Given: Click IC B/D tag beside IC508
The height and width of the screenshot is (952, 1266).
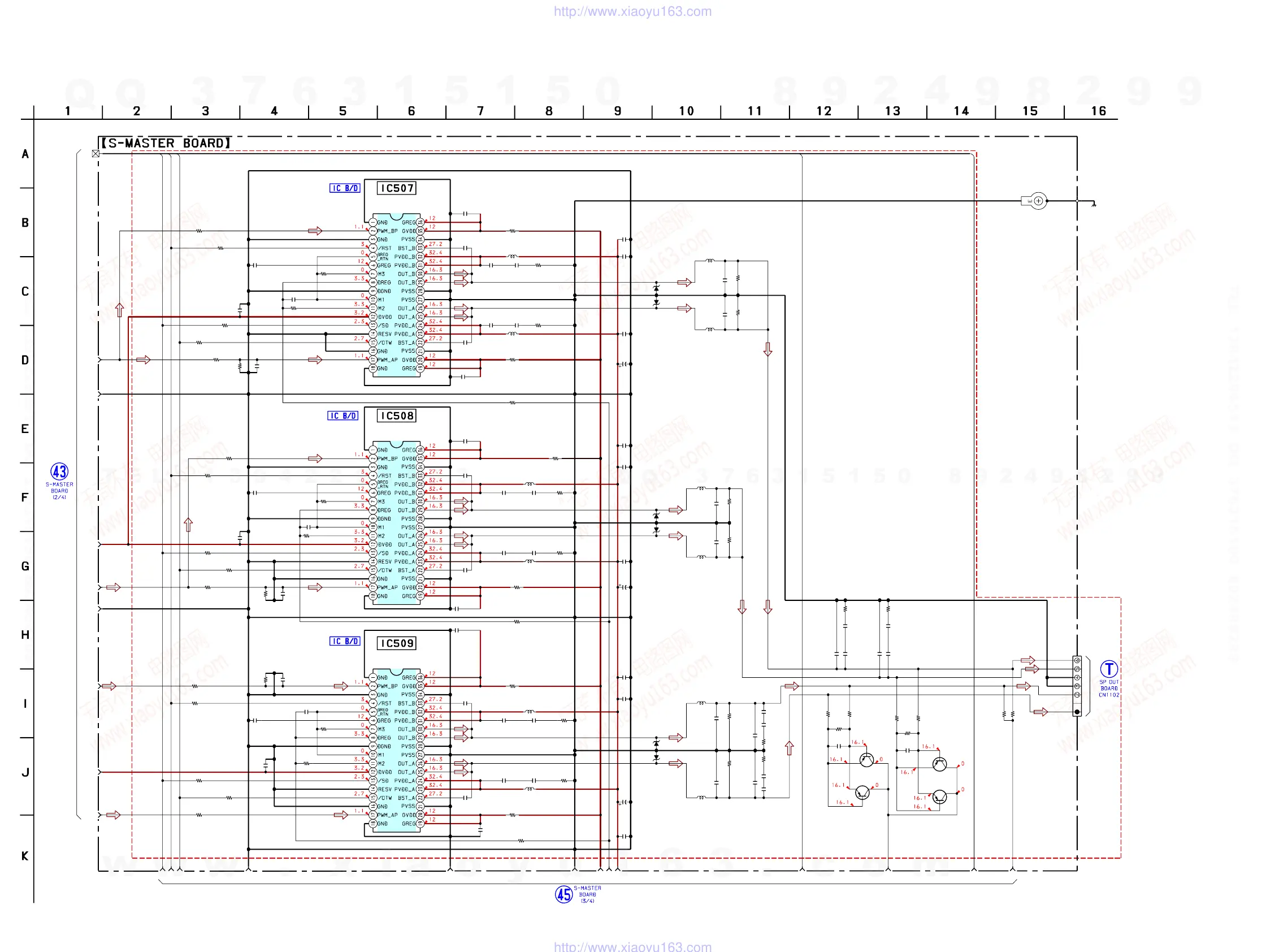Looking at the screenshot, I should (x=343, y=416).
